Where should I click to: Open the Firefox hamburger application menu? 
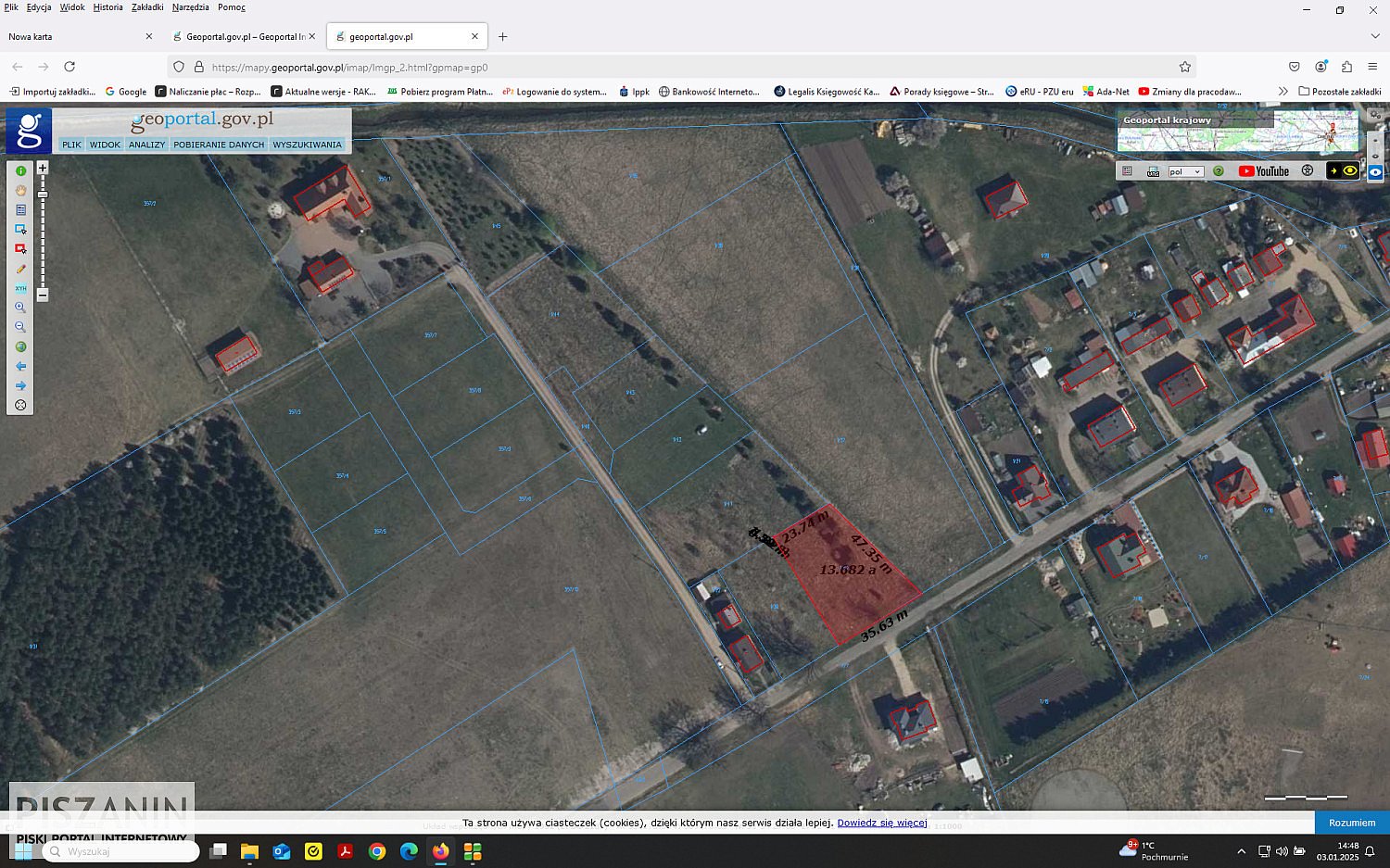tap(1372, 67)
